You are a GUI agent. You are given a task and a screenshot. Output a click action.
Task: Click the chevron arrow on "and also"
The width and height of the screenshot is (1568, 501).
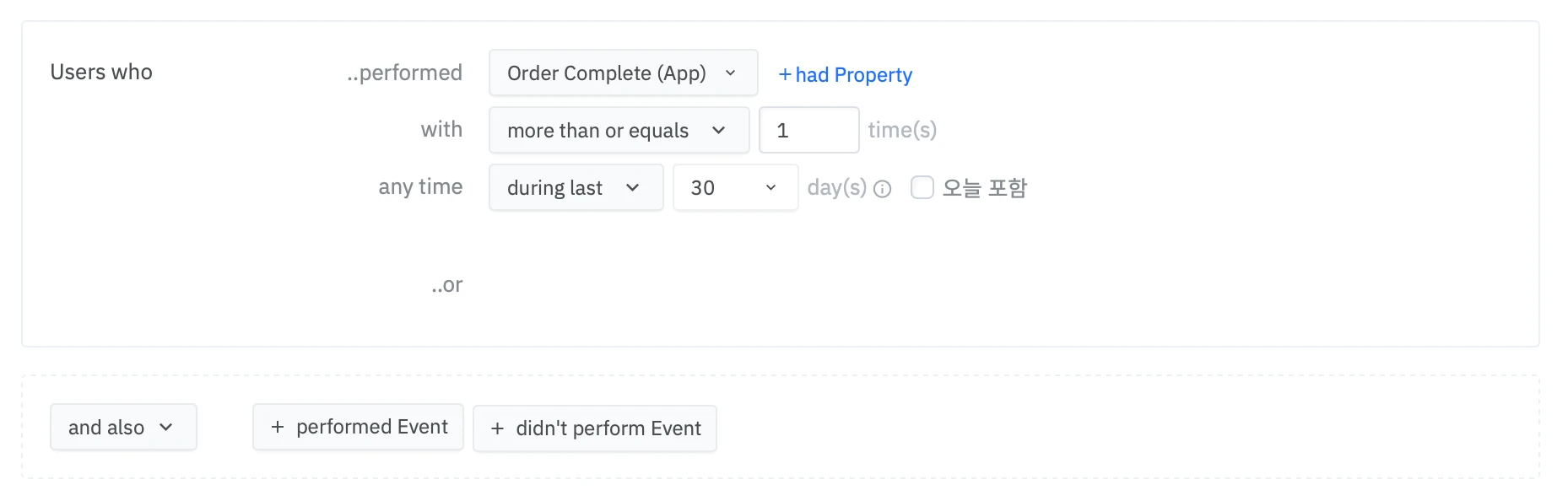pyautogui.click(x=166, y=428)
